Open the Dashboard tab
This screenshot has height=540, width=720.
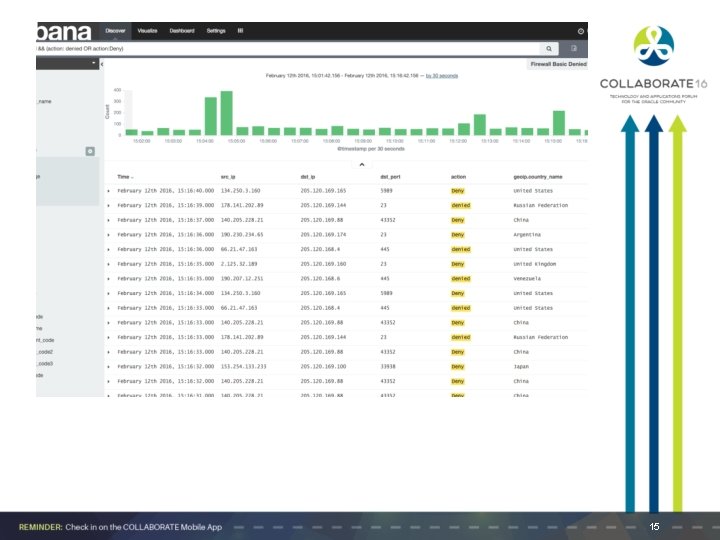coord(182,31)
